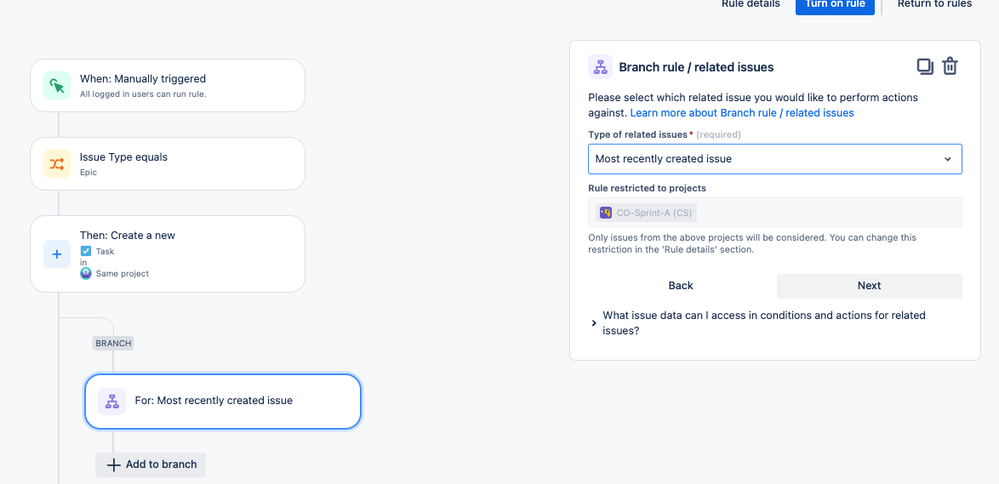This screenshot has height=484, width=999.
Task: Click the Create a new plus icon
Action: (x=57, y=254)
